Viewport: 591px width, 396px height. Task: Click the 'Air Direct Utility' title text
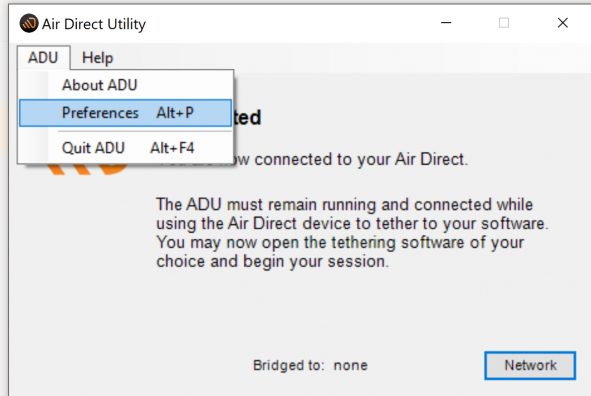click(x=94, y=24)
